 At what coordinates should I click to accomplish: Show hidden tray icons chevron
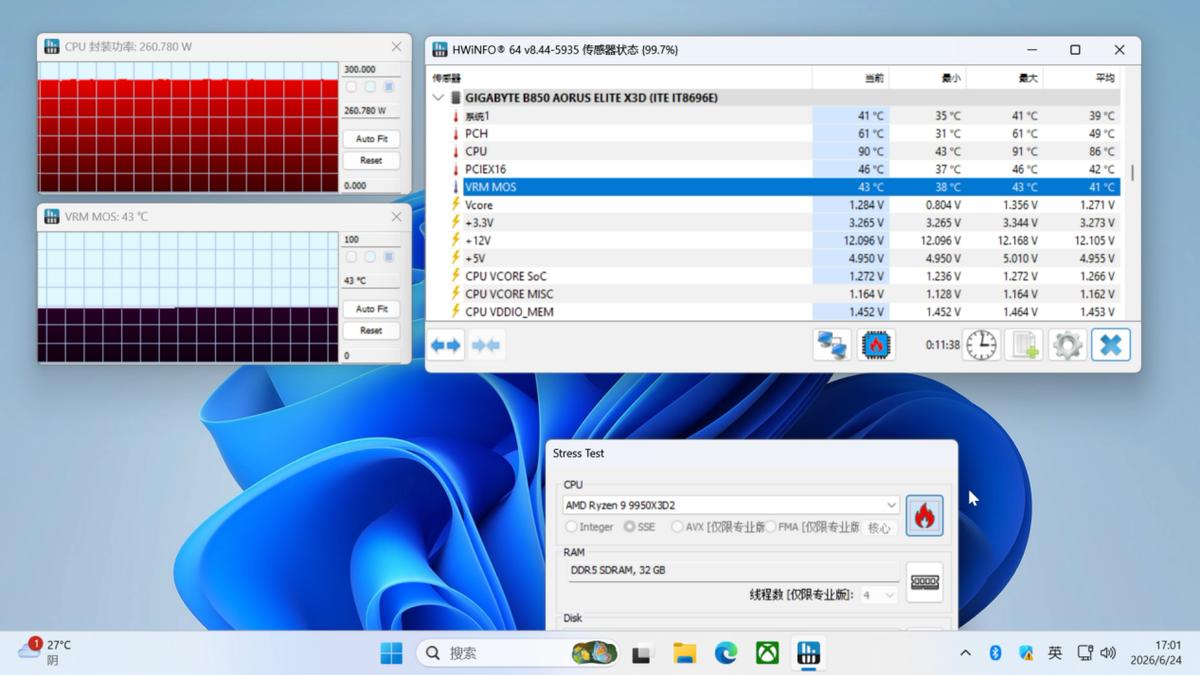pos(965,653)
